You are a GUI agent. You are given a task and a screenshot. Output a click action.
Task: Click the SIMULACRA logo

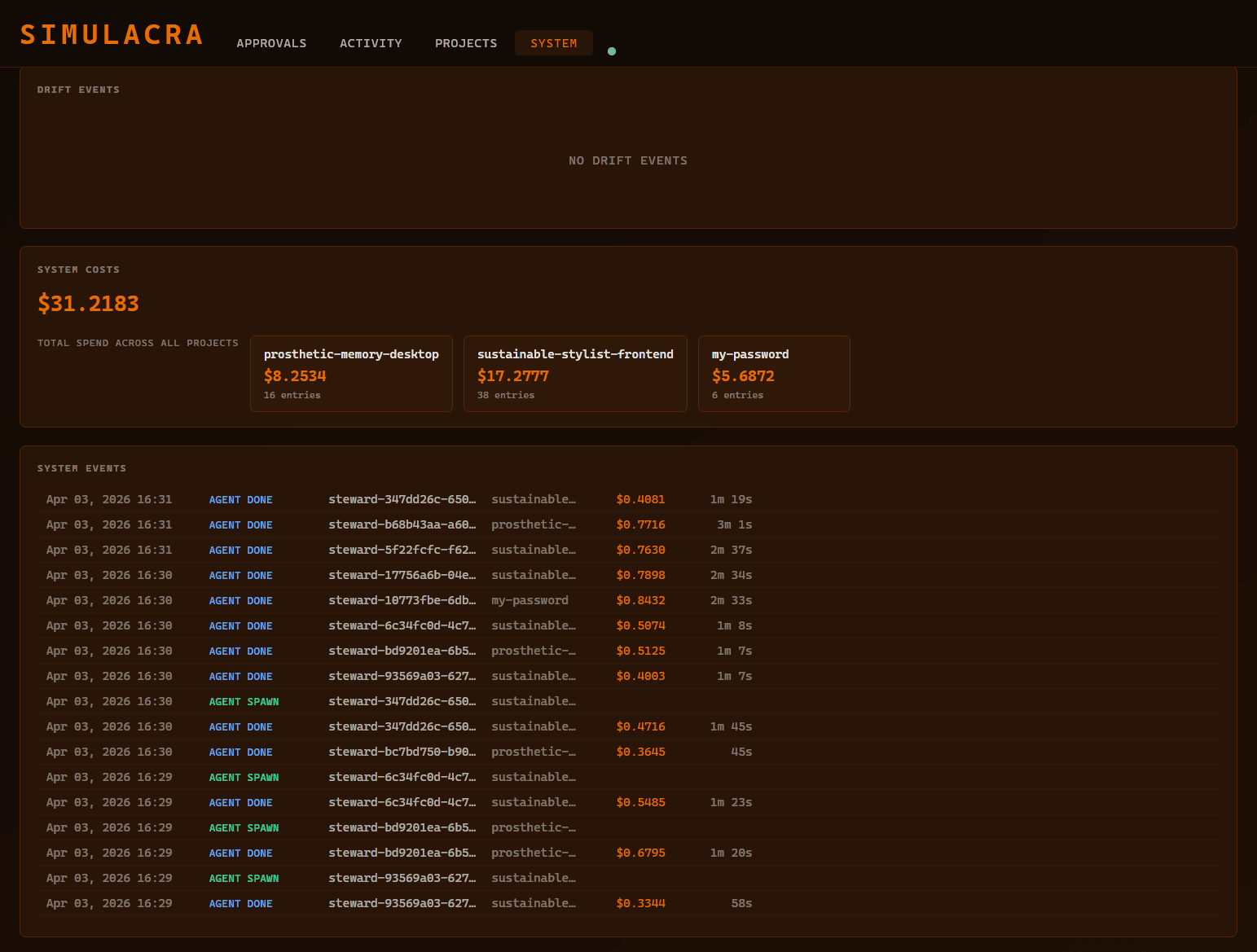(x=112, y=35)
